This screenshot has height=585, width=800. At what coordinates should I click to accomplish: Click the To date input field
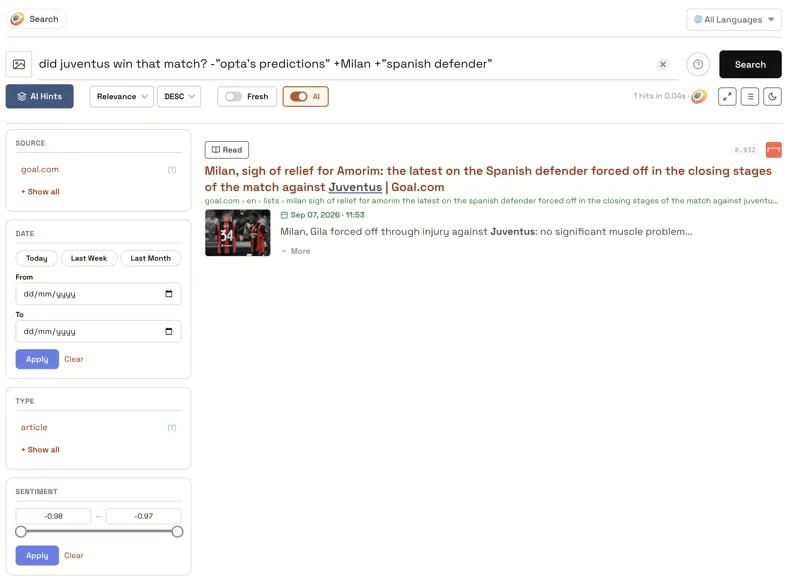[x=98, y=332]
